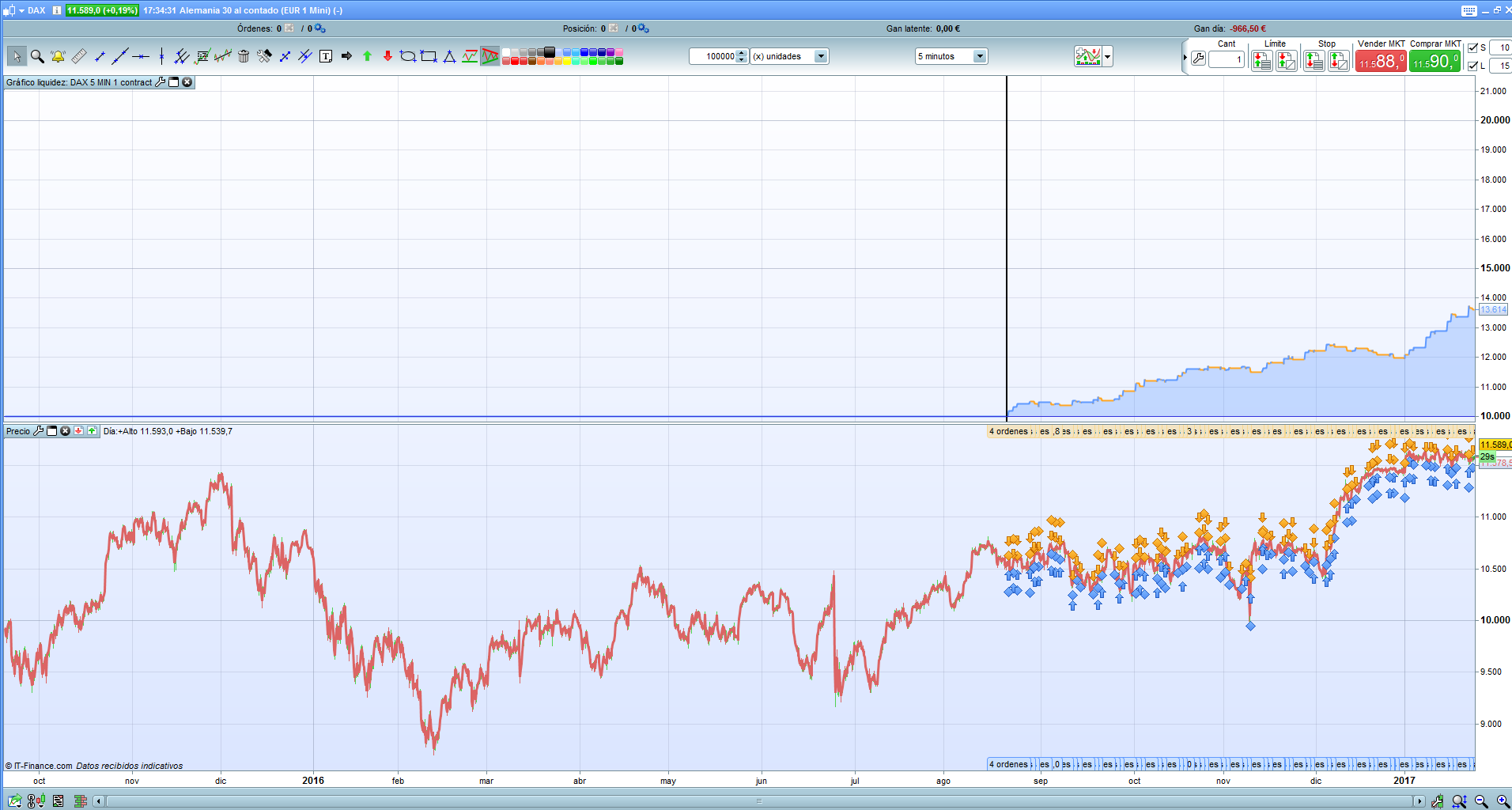The image size is (1512, 810).
Task: Open the add indicator chart button
Action: coord(1088,56)
